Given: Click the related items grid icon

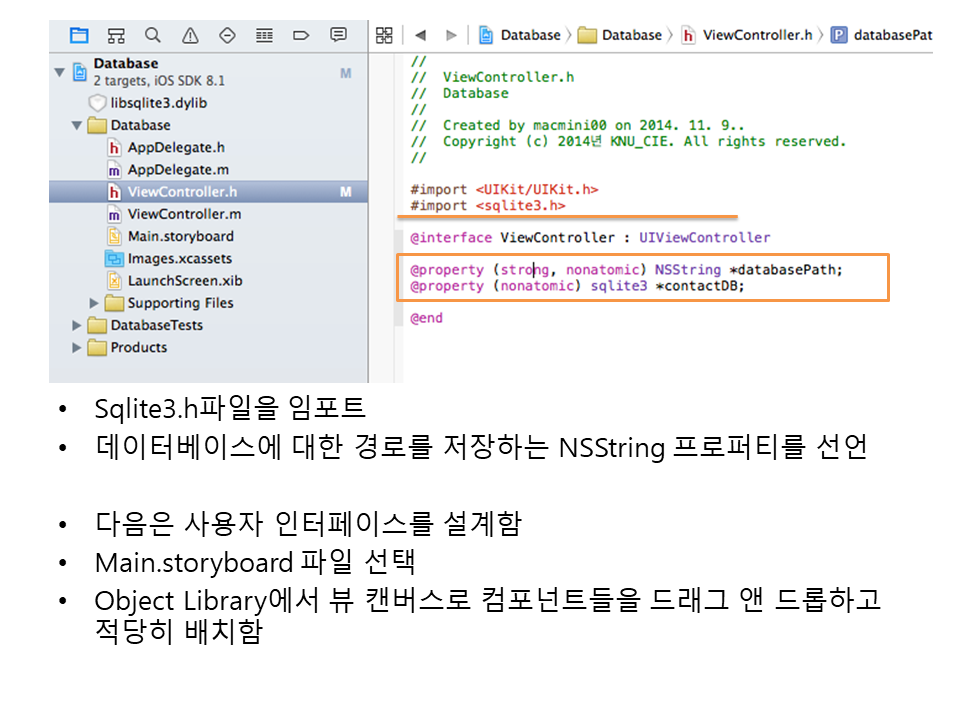Looking at the screenshot, I should pos(383,35).
